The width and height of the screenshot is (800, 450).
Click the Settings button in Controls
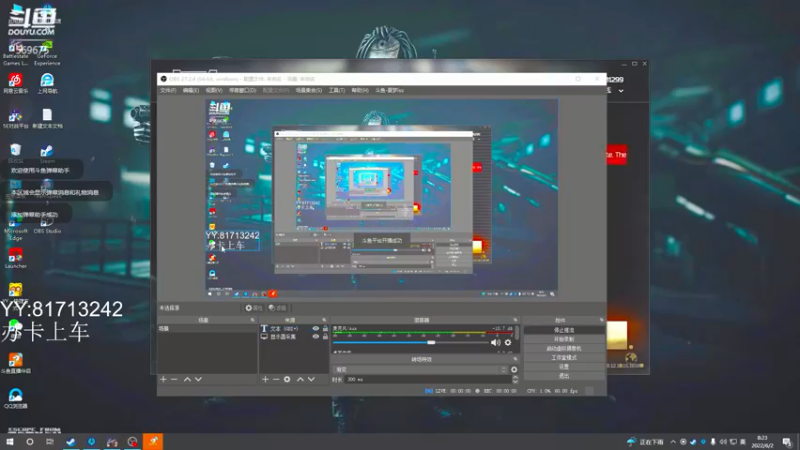[564, 367]
